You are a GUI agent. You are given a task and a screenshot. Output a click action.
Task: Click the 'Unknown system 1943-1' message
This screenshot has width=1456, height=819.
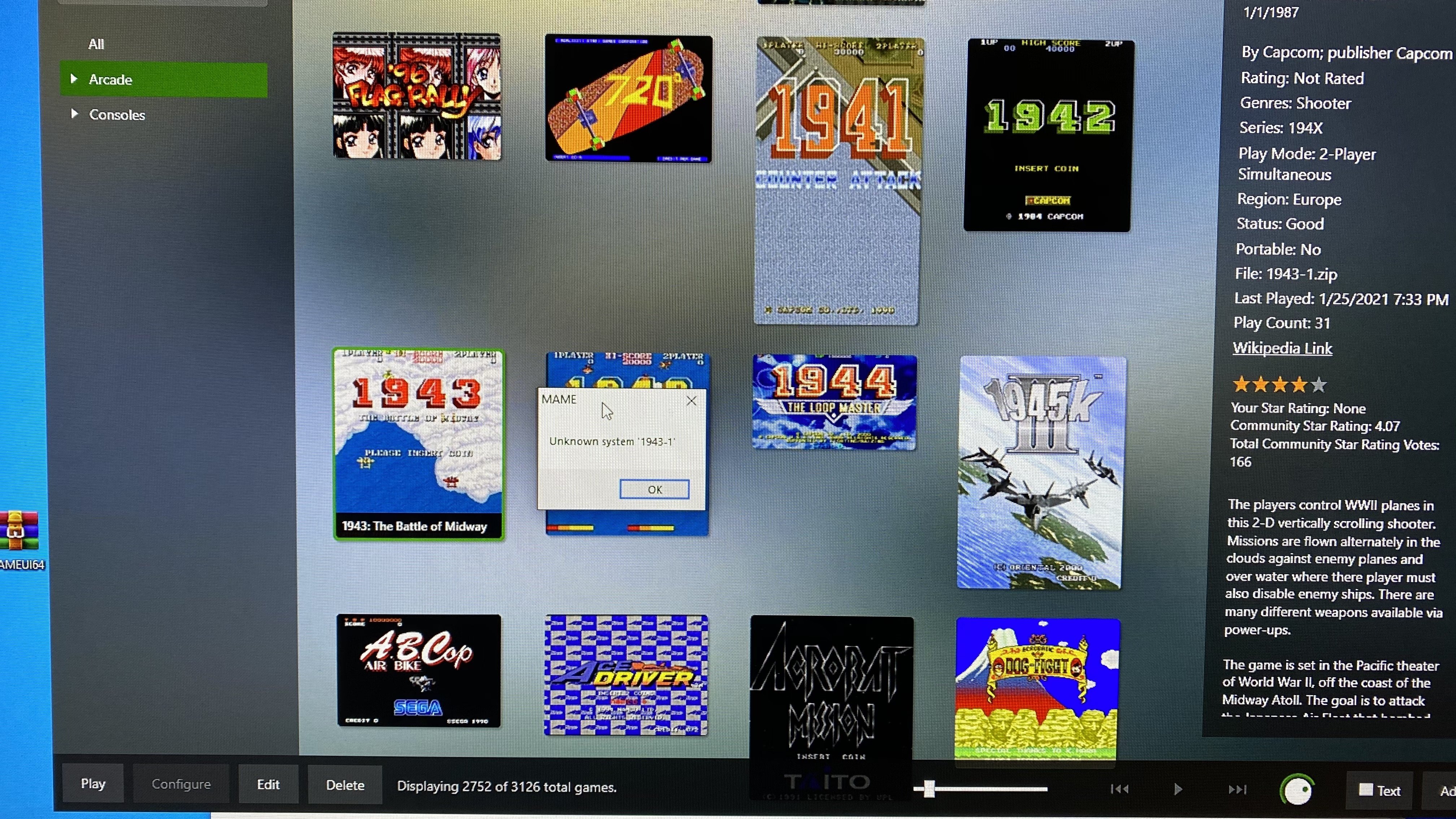coord(612,441)
